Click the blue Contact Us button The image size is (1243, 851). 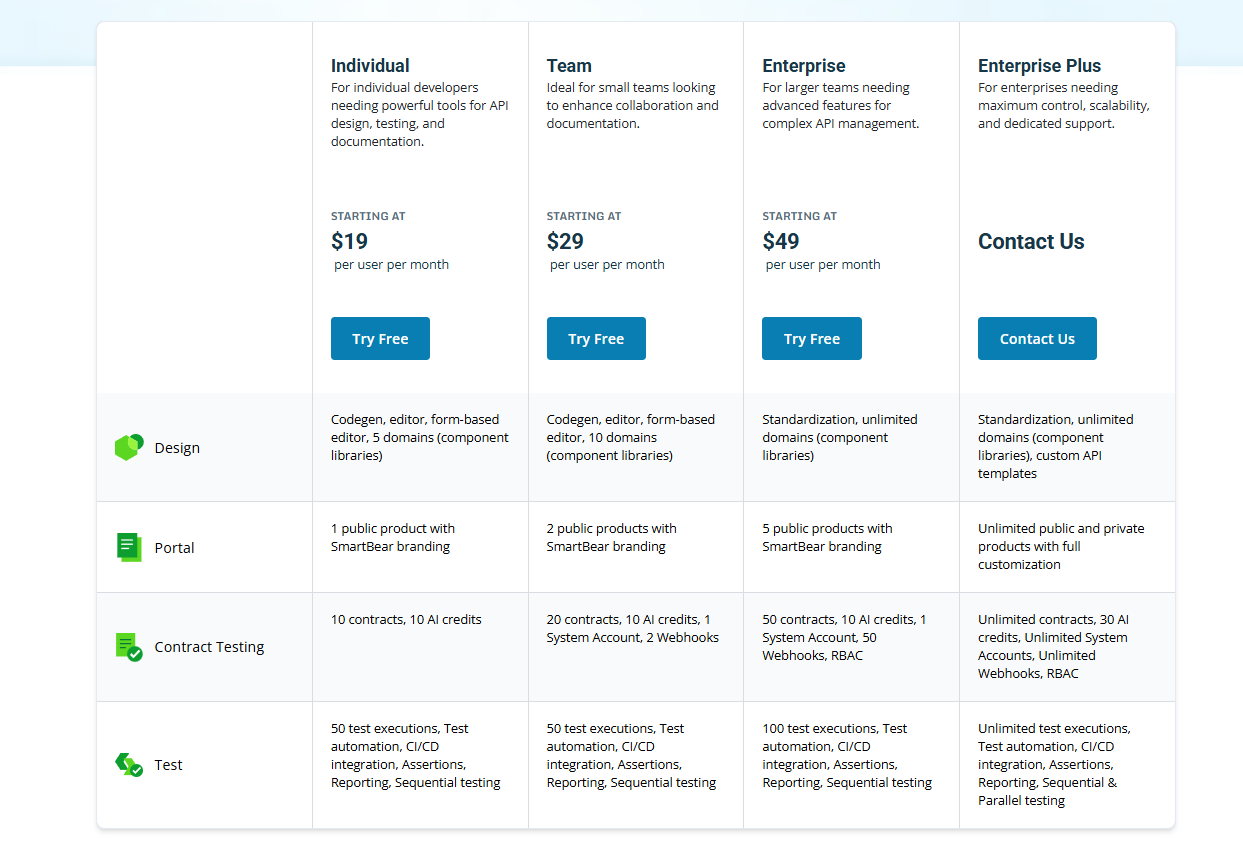click(1037, 339)
